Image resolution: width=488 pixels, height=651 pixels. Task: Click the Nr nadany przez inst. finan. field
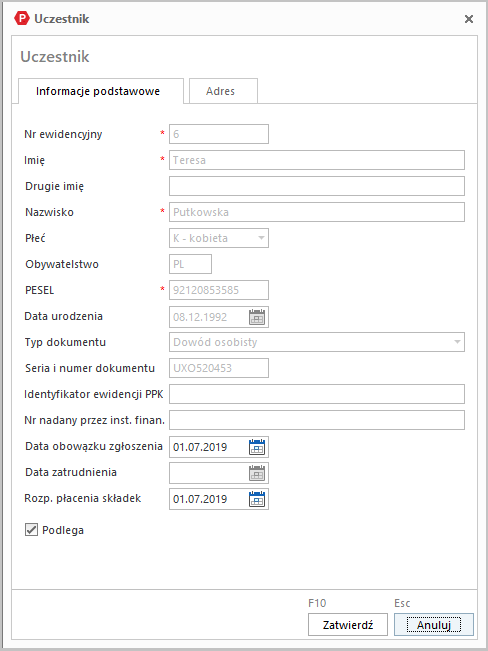316,420
